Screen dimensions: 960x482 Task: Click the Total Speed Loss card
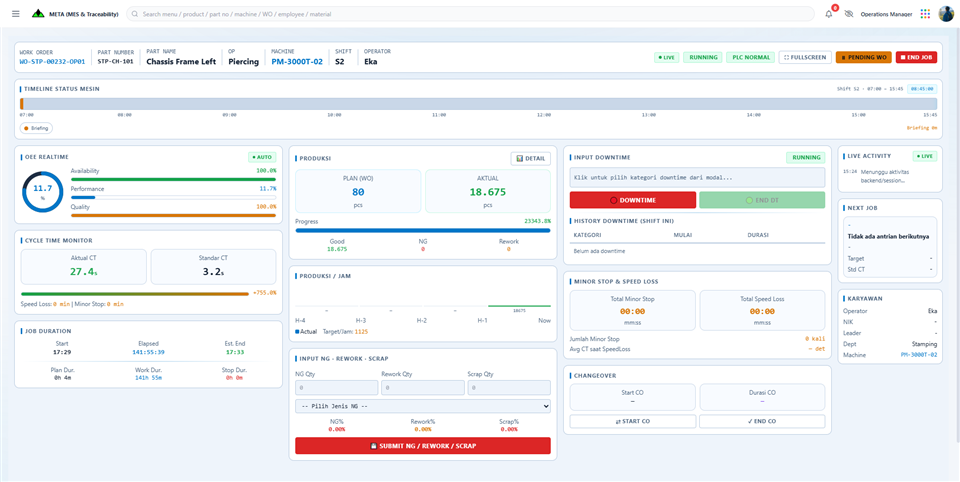[x=762, y=311]
